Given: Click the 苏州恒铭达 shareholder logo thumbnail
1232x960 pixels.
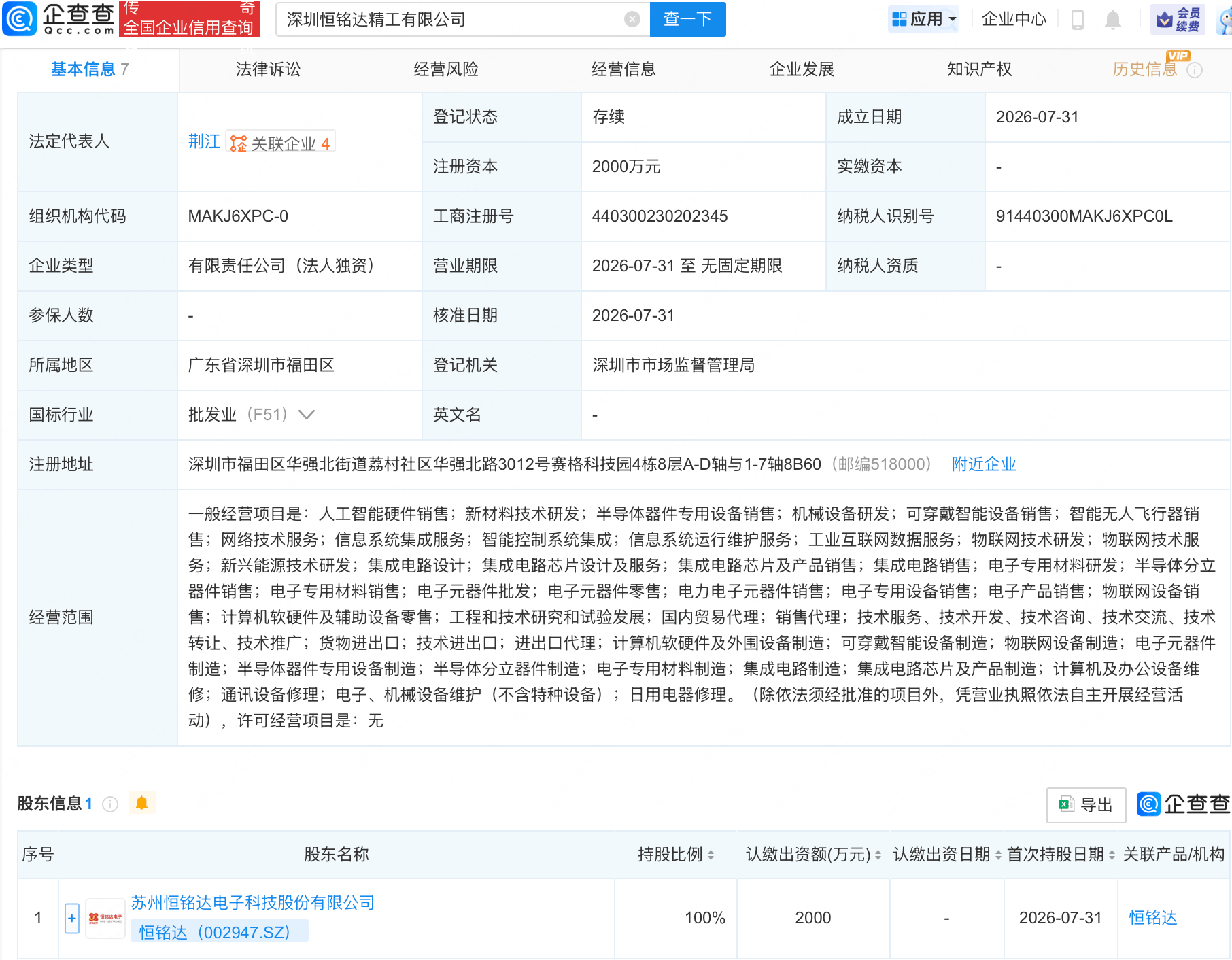Looking at the screenshot, I should 105,918.
